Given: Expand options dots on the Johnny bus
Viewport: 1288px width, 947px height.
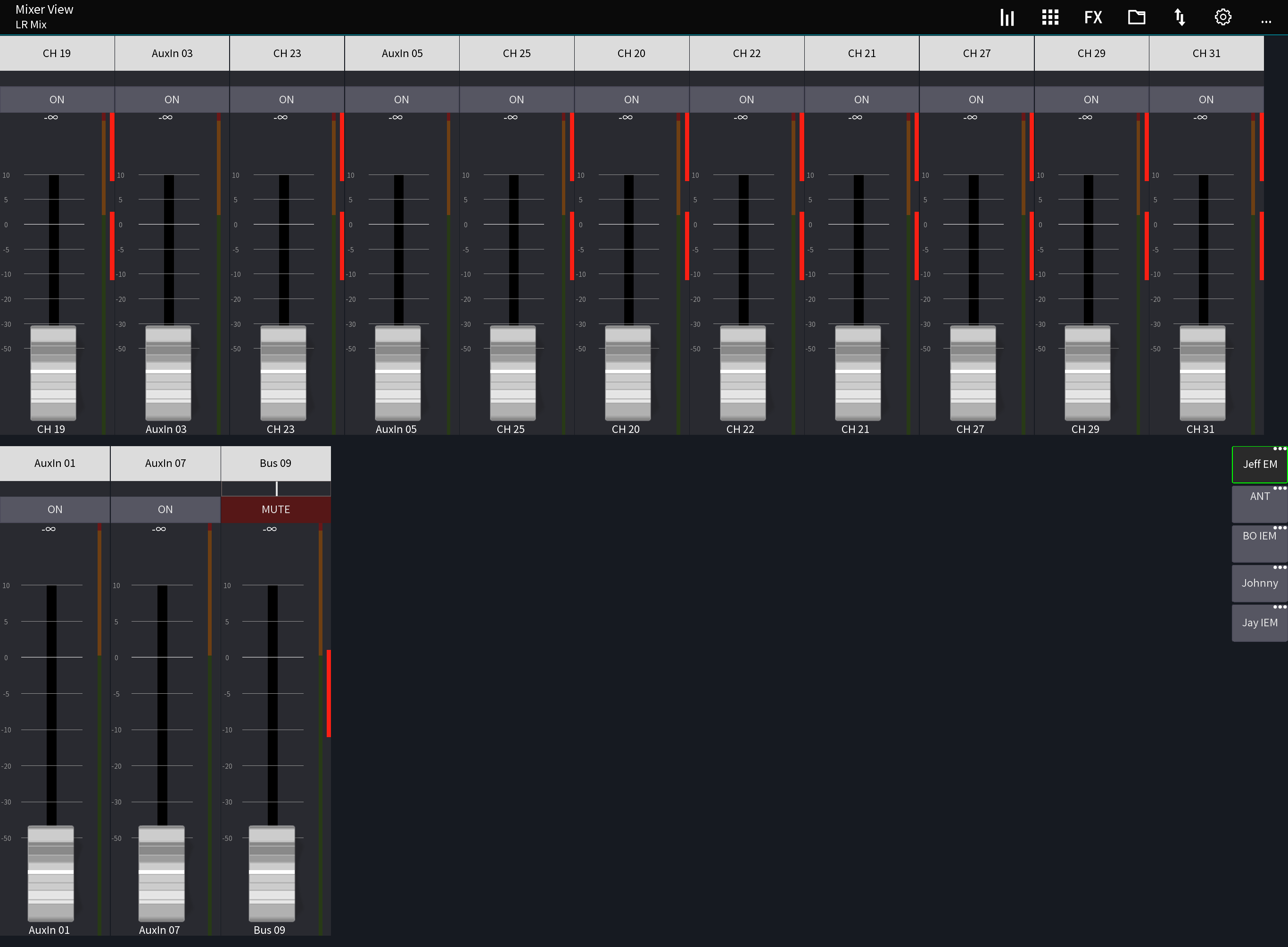Looking at the screenshot, I should tap(1280, 567).
